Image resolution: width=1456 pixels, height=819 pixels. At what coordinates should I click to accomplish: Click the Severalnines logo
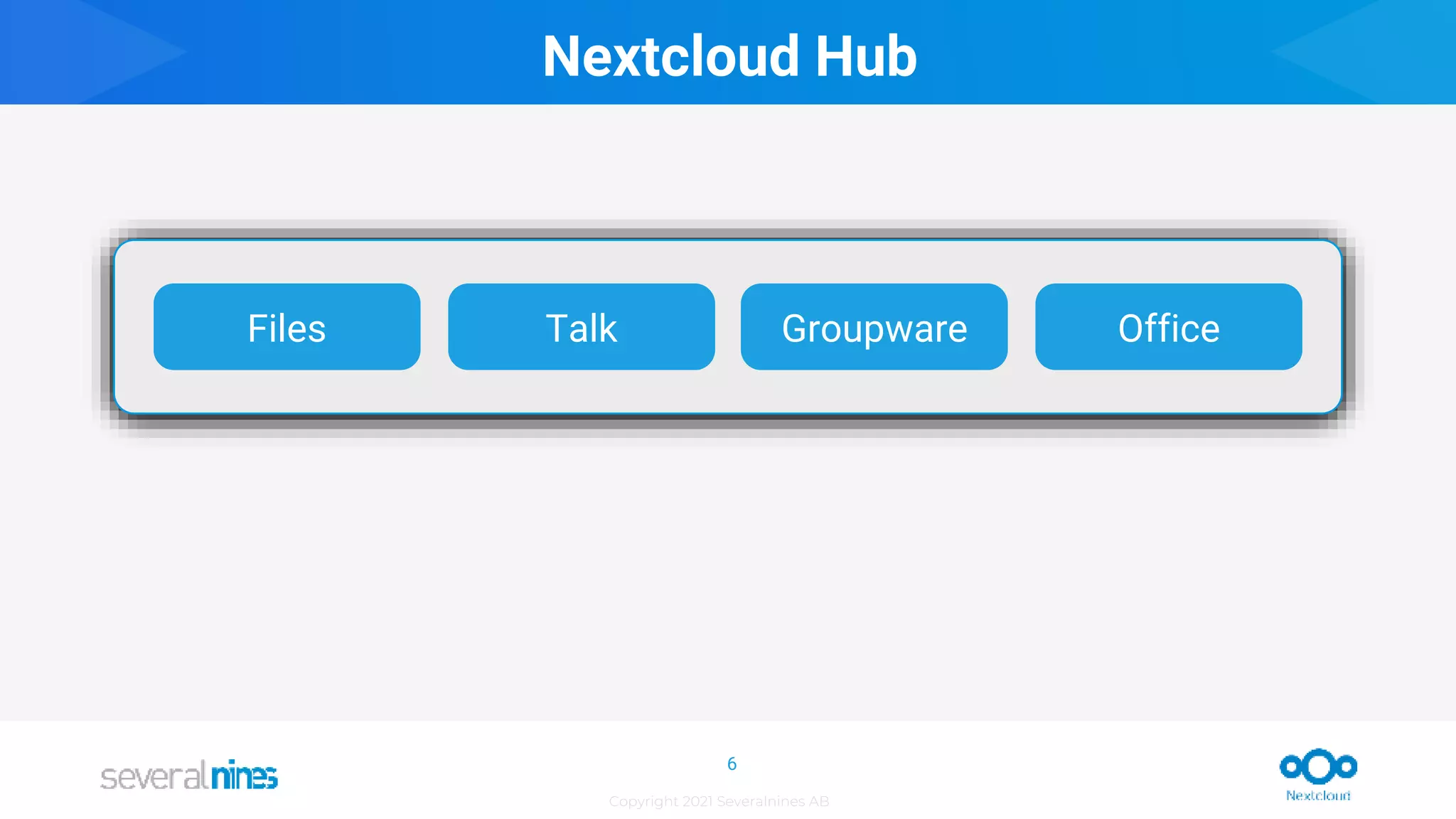189,775
